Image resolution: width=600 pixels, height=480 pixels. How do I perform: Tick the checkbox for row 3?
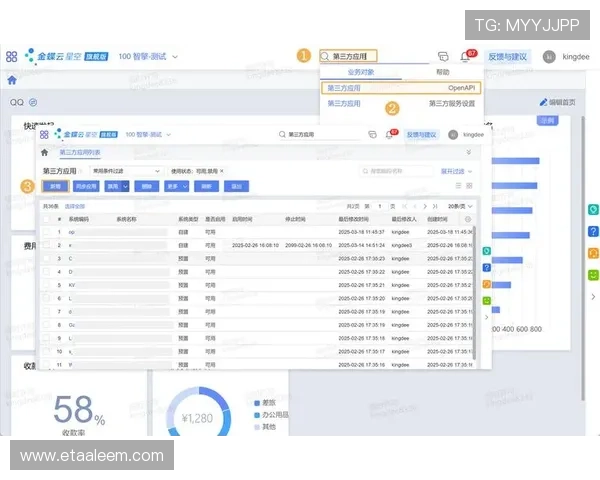click(46, 258)
